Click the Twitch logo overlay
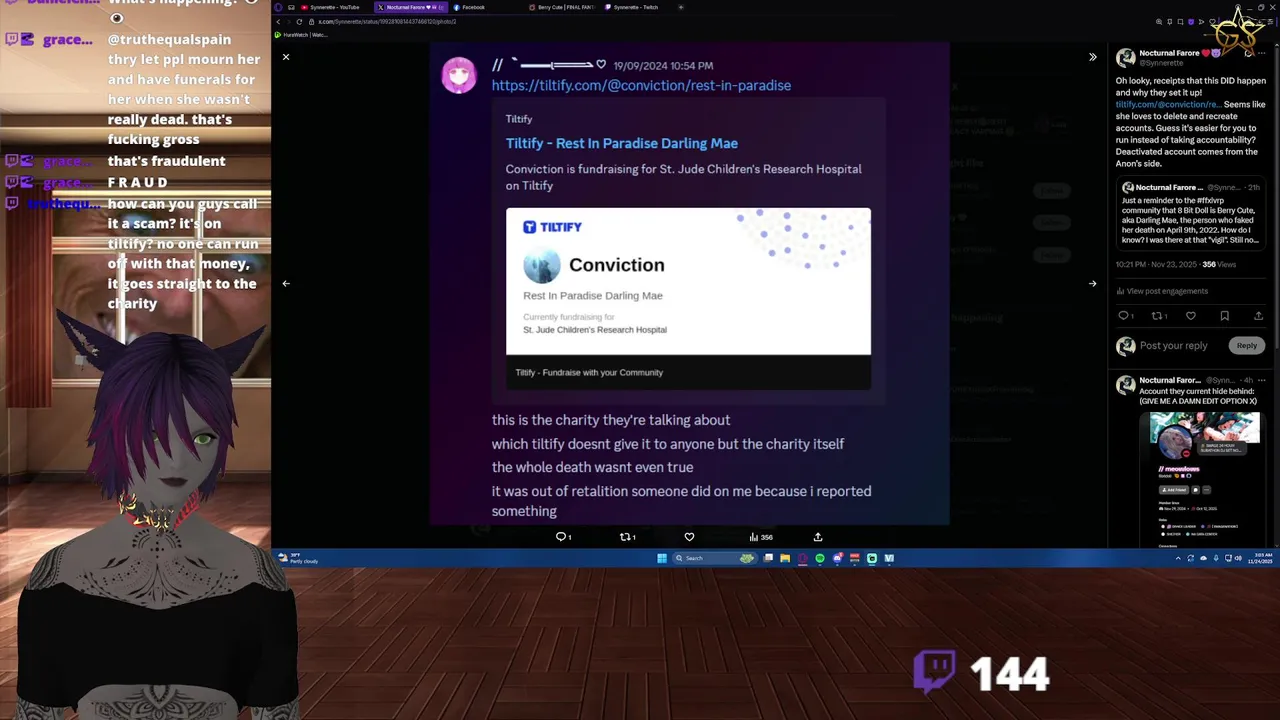Image resolution: width=1280 pixels, height=720 pixels. pos(934,672)
